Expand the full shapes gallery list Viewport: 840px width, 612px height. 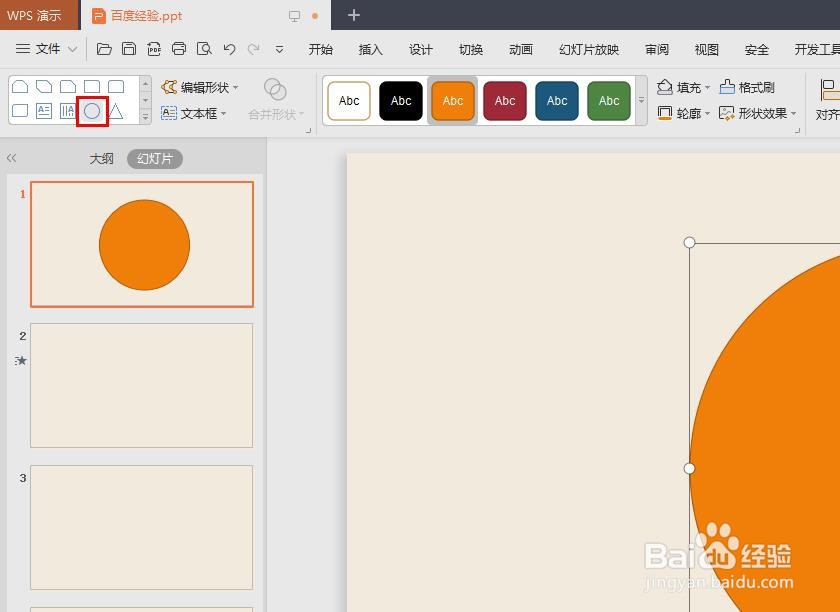[x=145, y=116]
